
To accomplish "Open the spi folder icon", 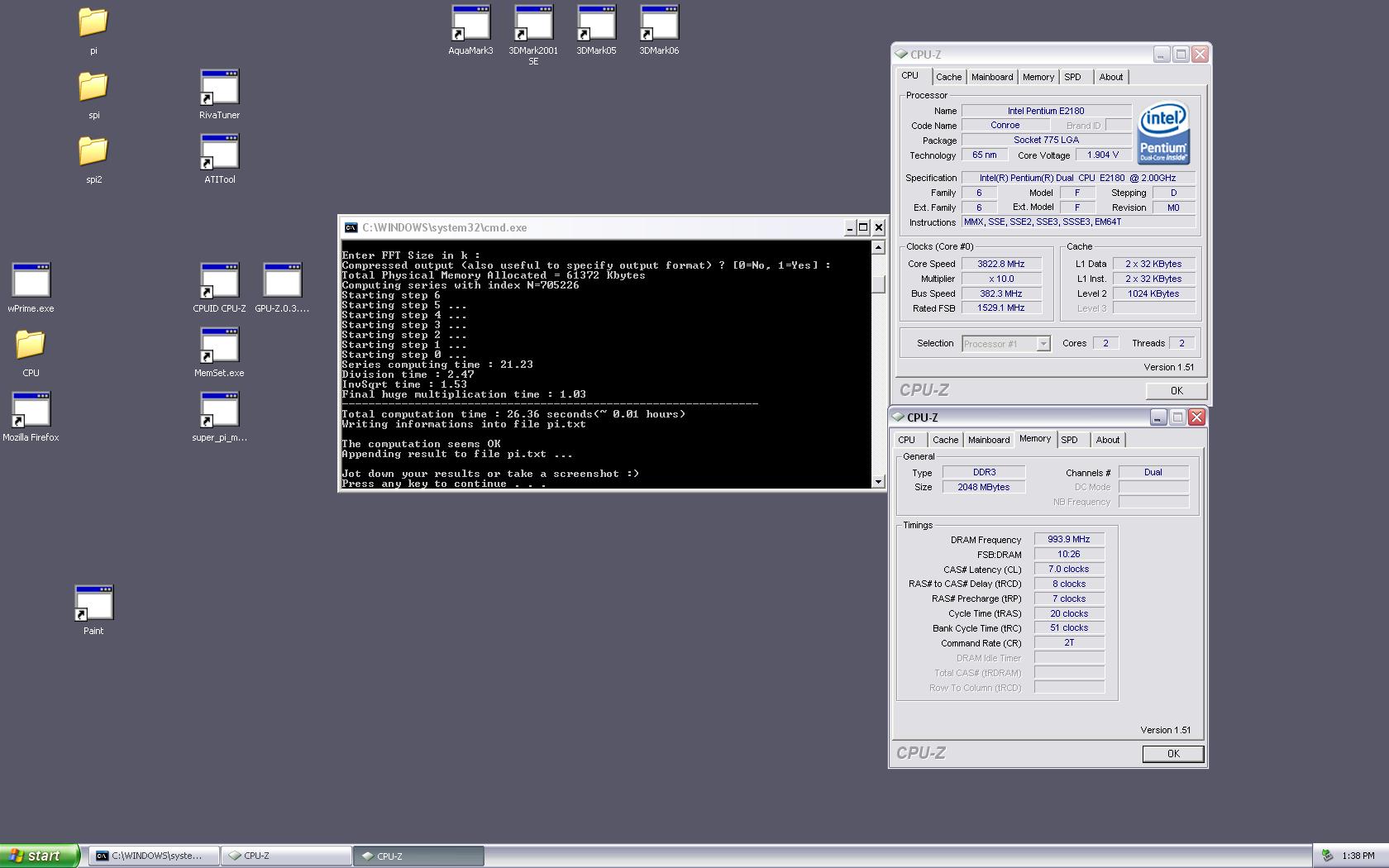I will [x=93, y=87].
